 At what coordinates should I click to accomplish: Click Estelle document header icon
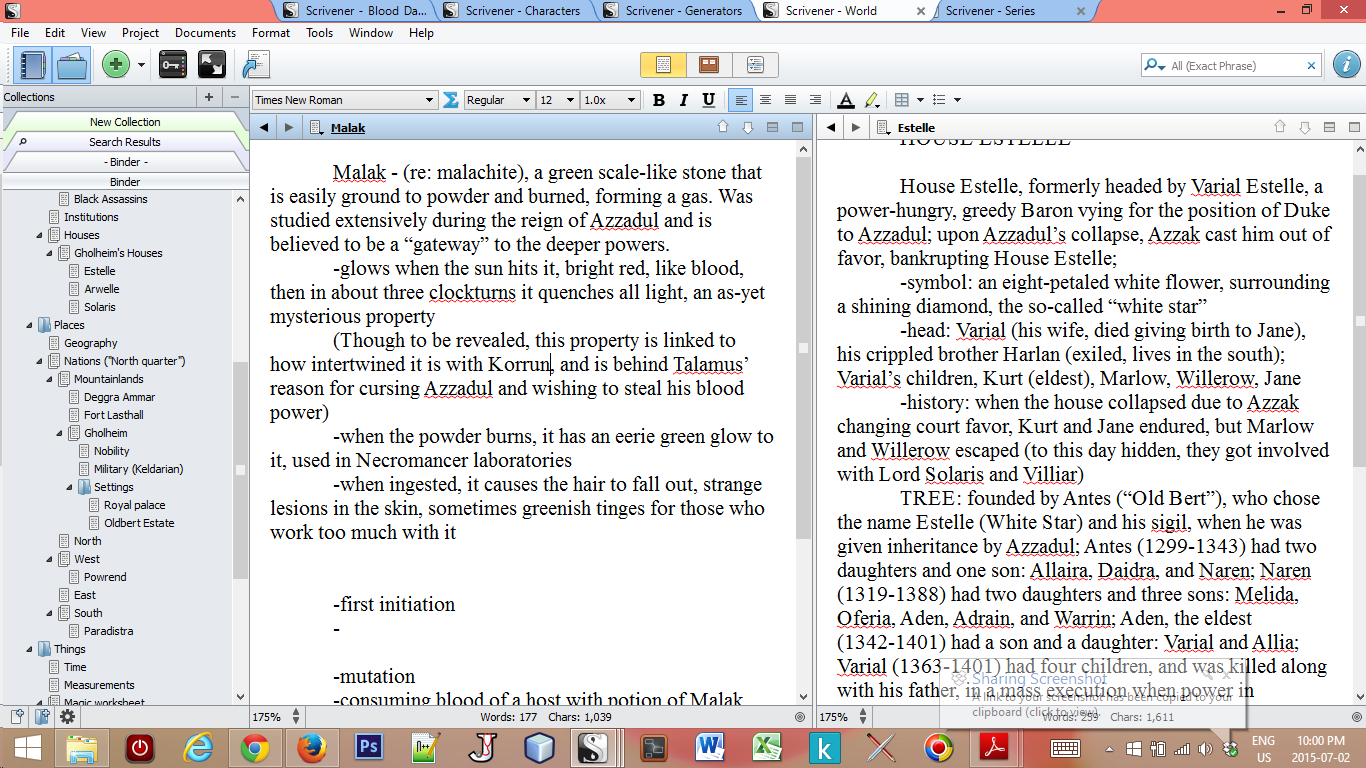(x=883, y=128)
